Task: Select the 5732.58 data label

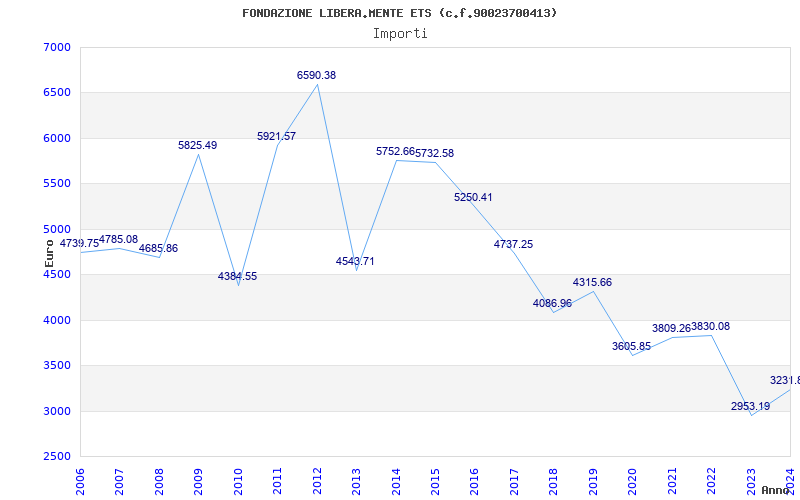Action: (x=434, y=154)
